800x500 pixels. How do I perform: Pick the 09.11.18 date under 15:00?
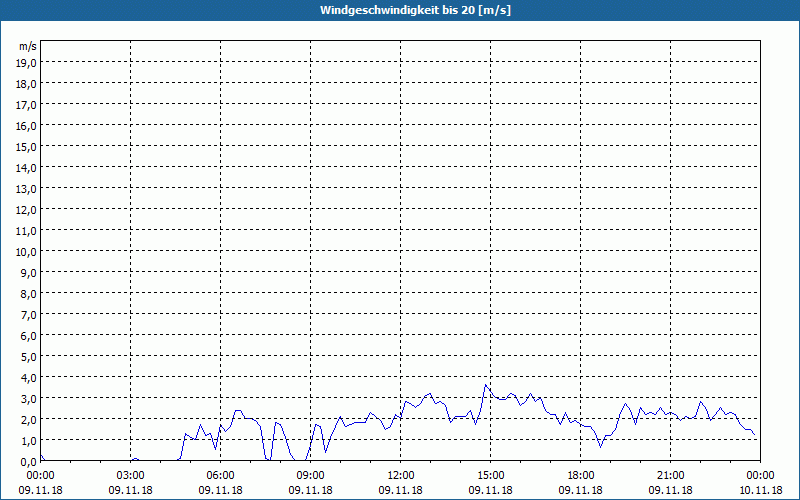490,490
